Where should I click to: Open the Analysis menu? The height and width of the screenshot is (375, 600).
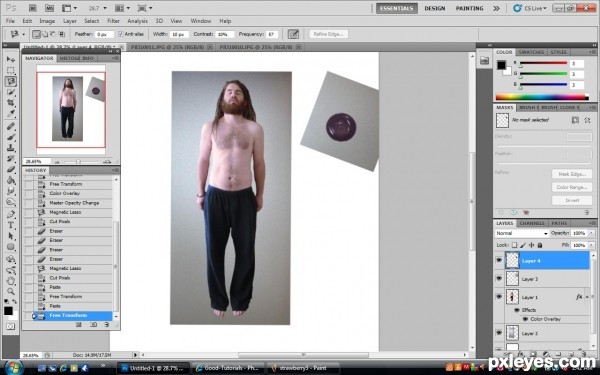pyautogui.click(x=137, y=21)
